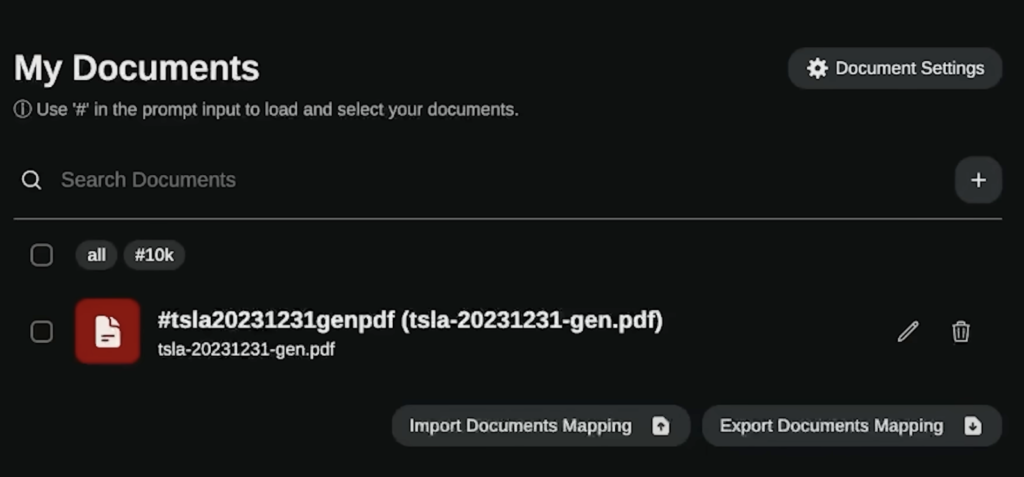Click Export Documents Mapping label
Screen dimensions: 1024x477
[831, 426]
